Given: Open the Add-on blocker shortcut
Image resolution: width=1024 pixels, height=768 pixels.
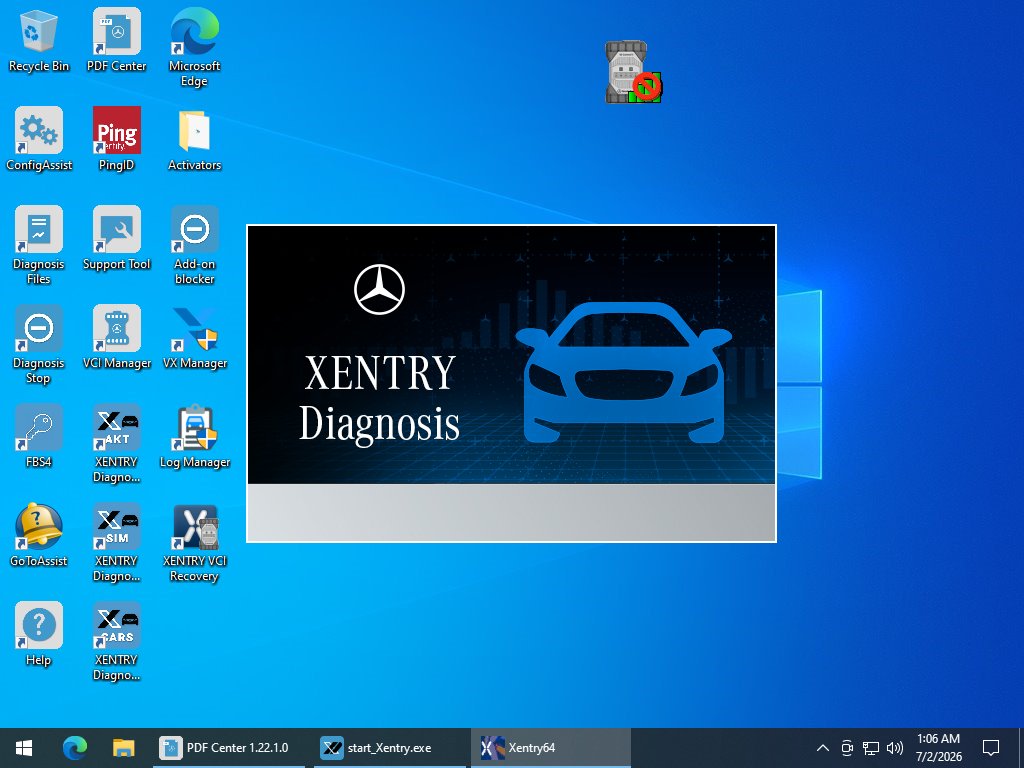Looking at the screenshot, I should point(195,245).
